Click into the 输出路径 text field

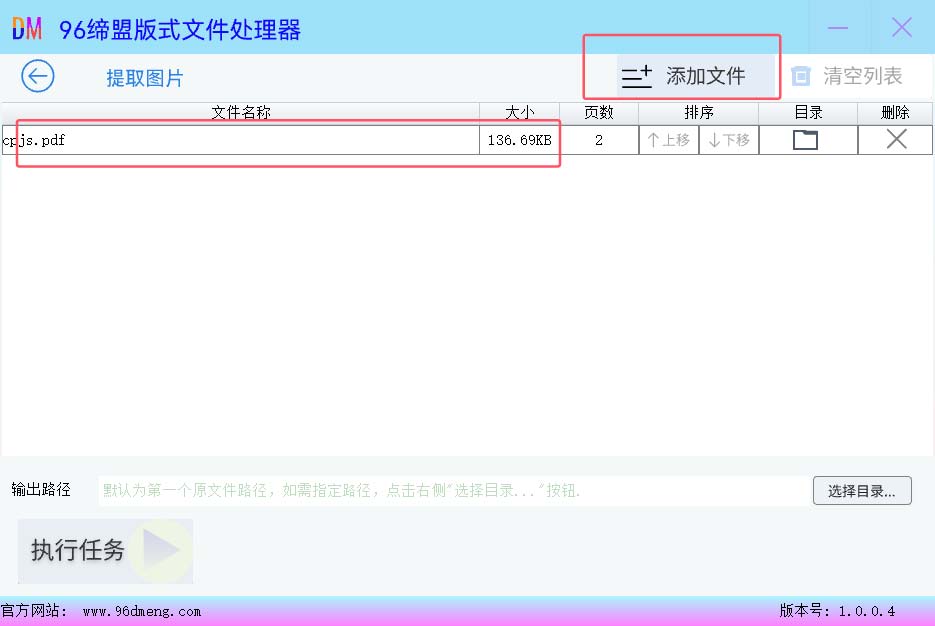click(x=450, y=491)
